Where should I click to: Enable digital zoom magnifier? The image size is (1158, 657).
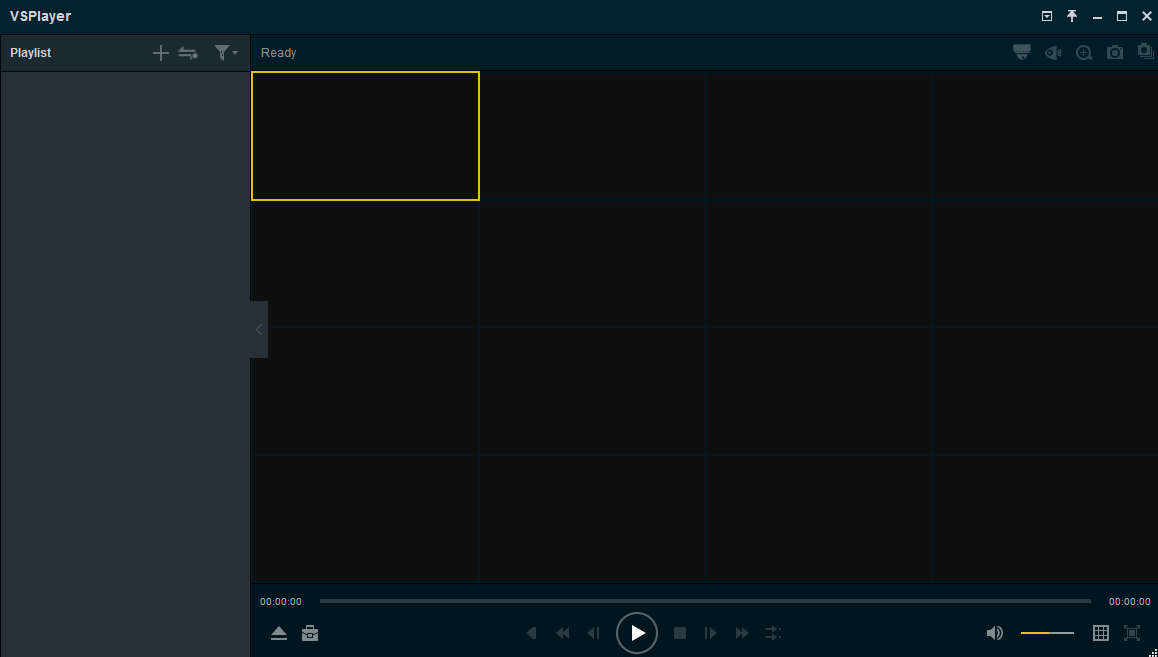(x=1084, y=53)
